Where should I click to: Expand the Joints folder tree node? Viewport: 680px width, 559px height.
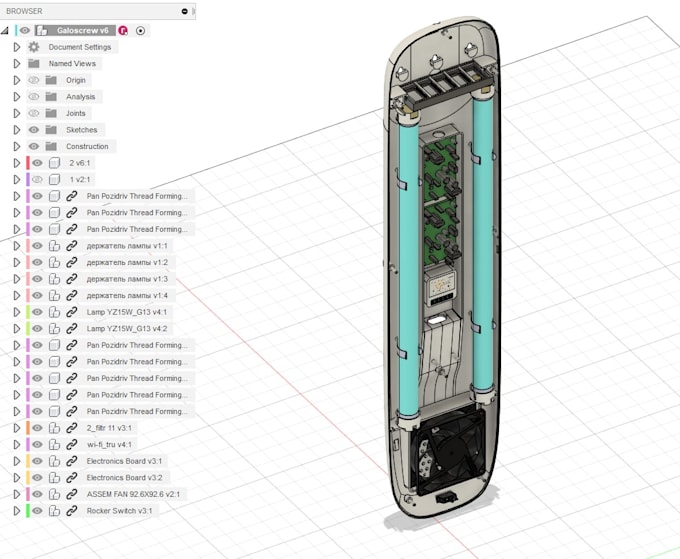click(16, 113)
